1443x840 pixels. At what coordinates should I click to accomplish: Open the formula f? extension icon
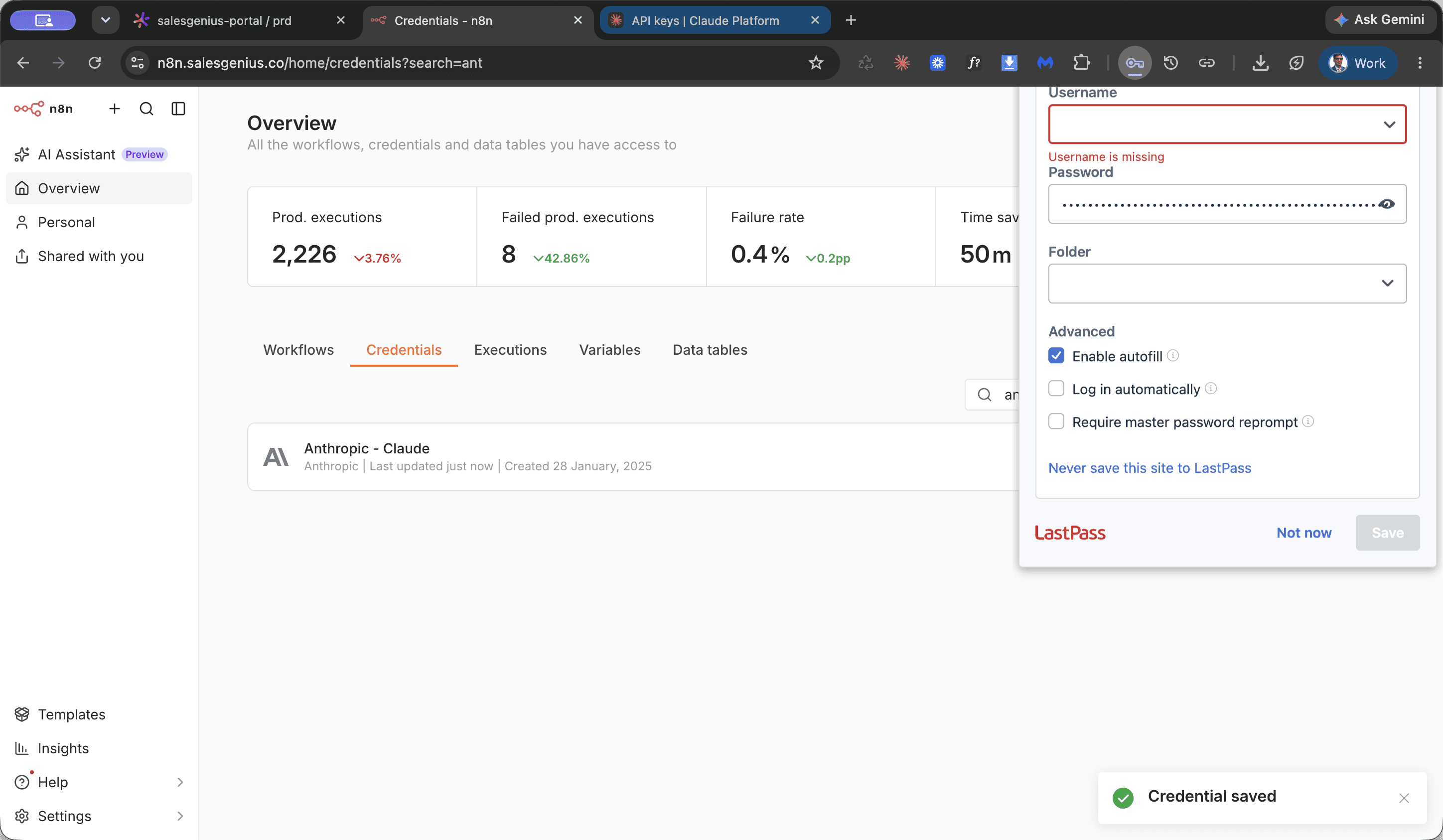(974, 62)
